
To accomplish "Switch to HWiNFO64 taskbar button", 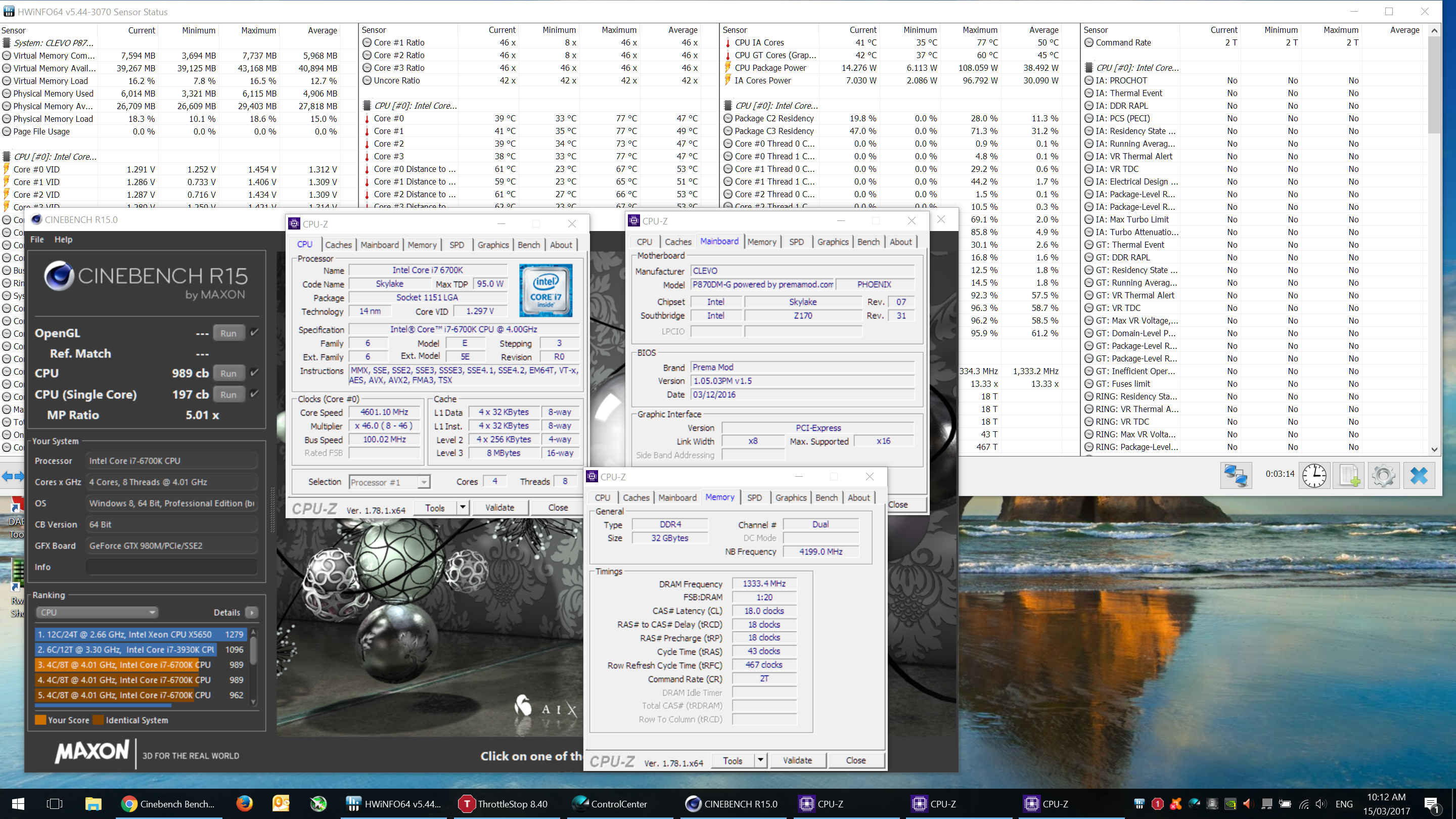I will (394, 803).
